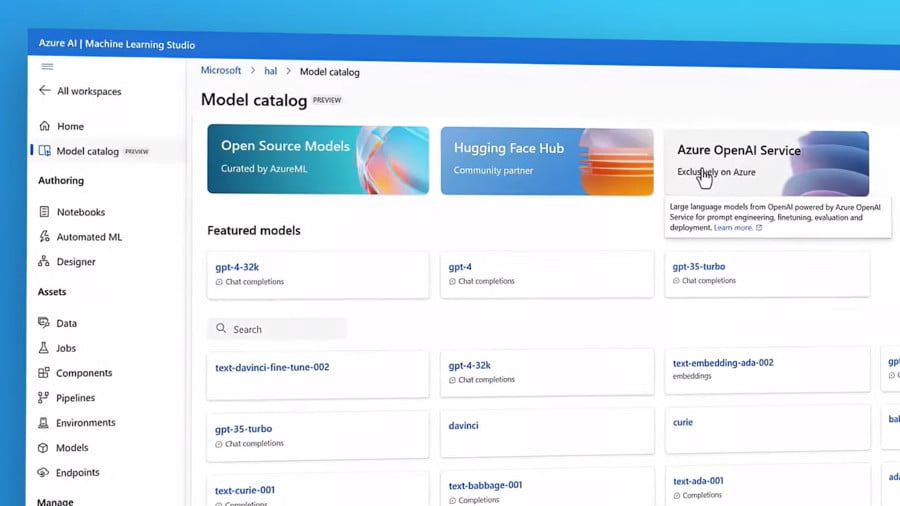Click the Home house icon

[45, 126]
